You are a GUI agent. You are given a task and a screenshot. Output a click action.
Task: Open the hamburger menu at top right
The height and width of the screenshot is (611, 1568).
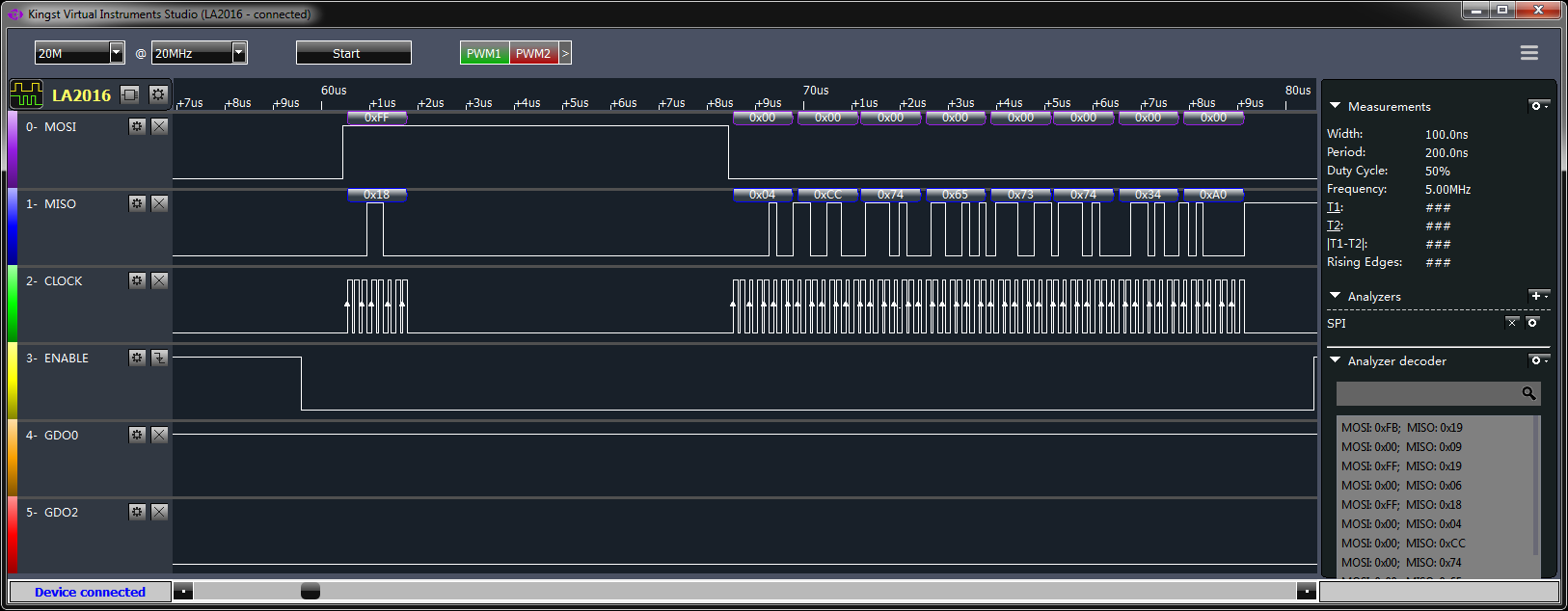(1528, 53)
